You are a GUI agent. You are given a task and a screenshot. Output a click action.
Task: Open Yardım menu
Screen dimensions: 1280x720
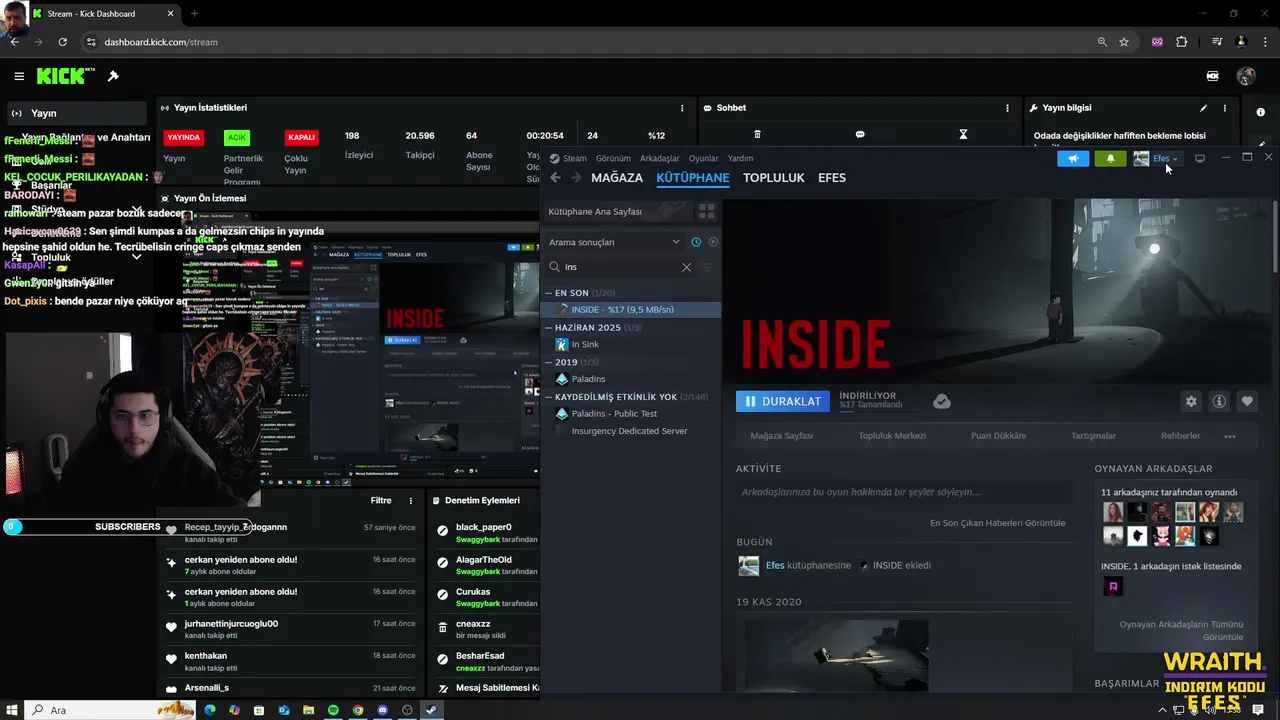point(740,158)
